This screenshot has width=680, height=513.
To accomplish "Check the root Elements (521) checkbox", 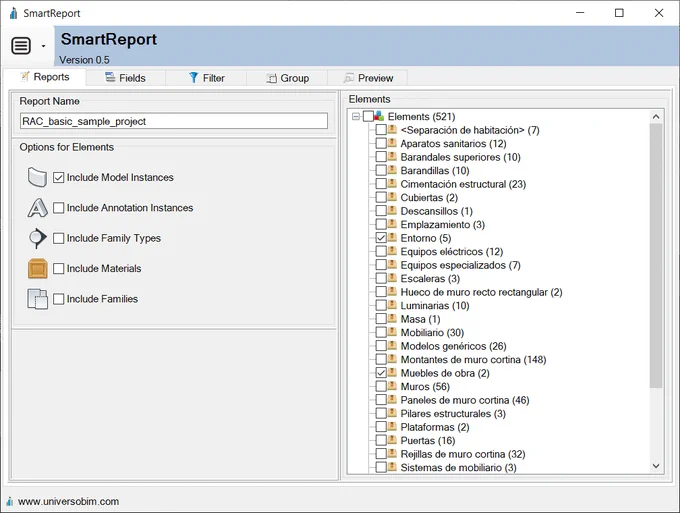I will click(x=368, y=116).
